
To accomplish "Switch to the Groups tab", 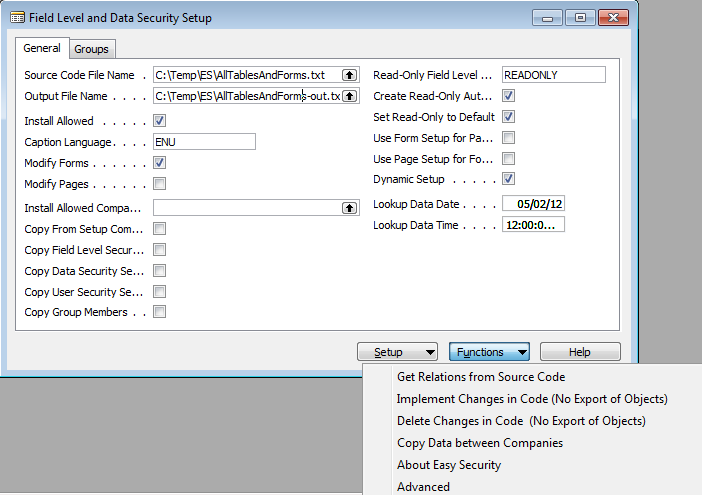I will pyautogui.click(x=92, y=49).
